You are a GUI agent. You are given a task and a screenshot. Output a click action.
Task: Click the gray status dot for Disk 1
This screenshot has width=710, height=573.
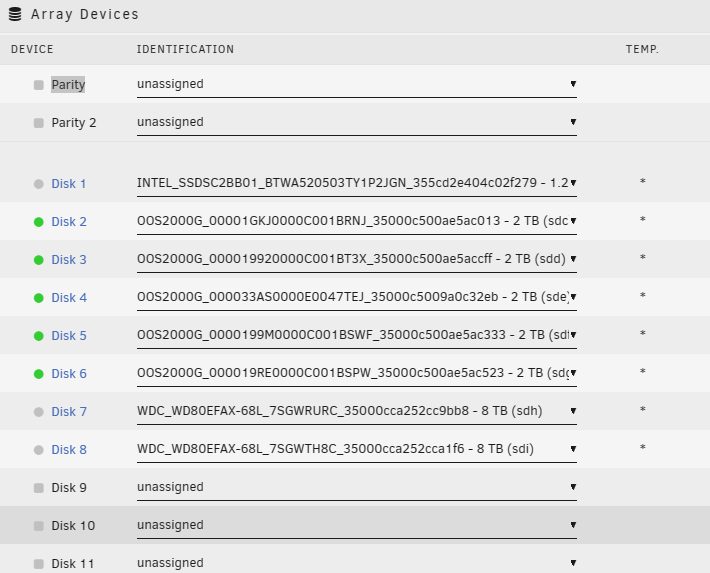[38, 184]
